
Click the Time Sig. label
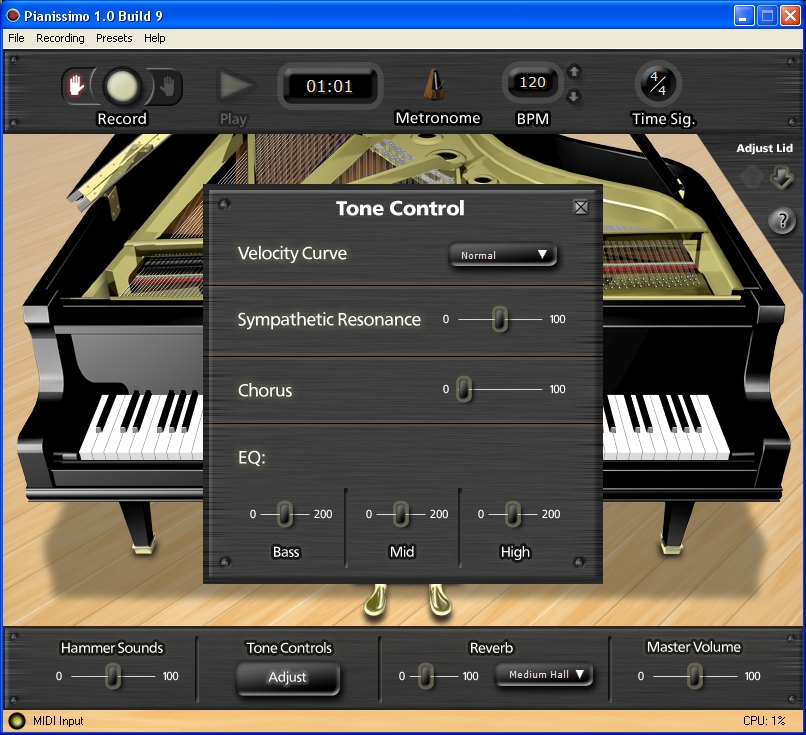coord(663,119)
